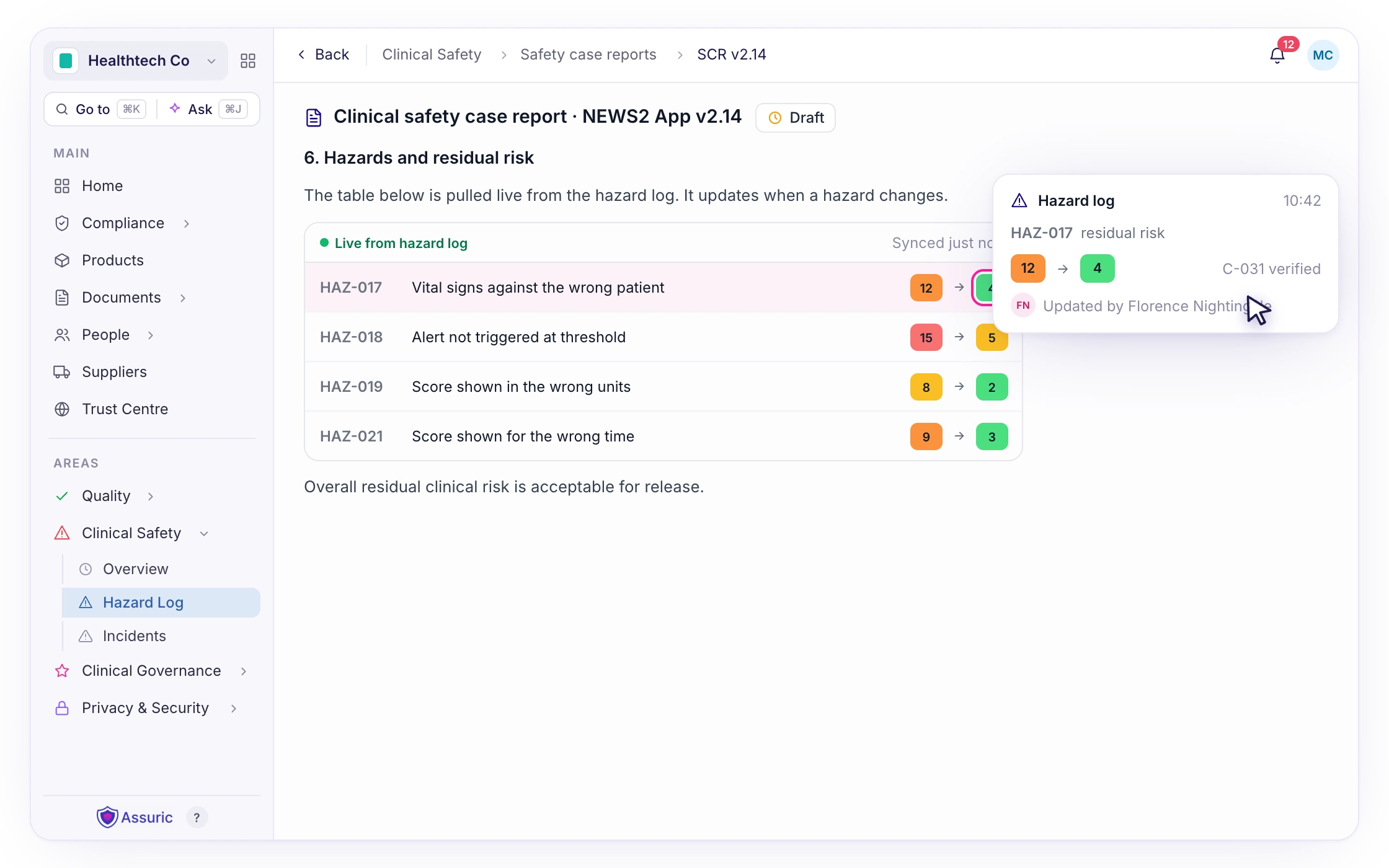The image size is (1389, 868).
Task: Click the Safety case reports breadcrumb
Action: click(x=588, y=55)
